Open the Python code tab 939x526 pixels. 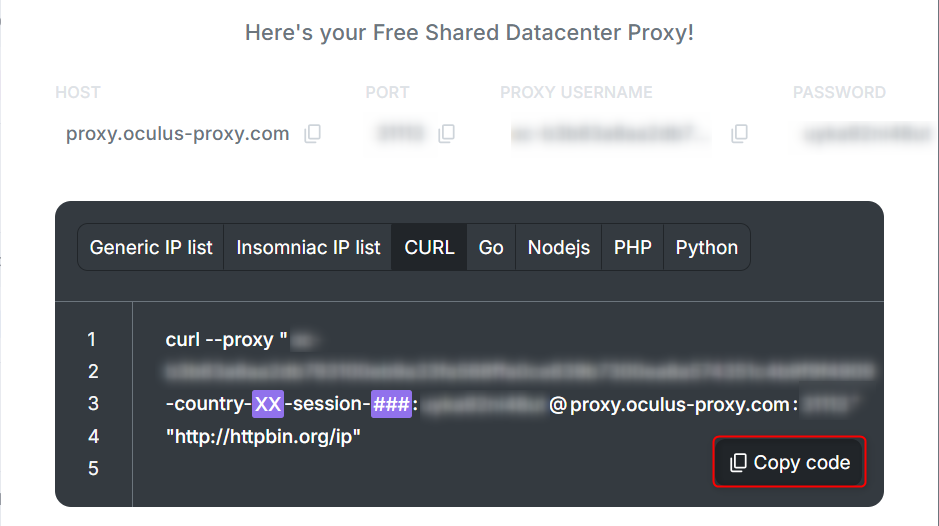[707, 247]
